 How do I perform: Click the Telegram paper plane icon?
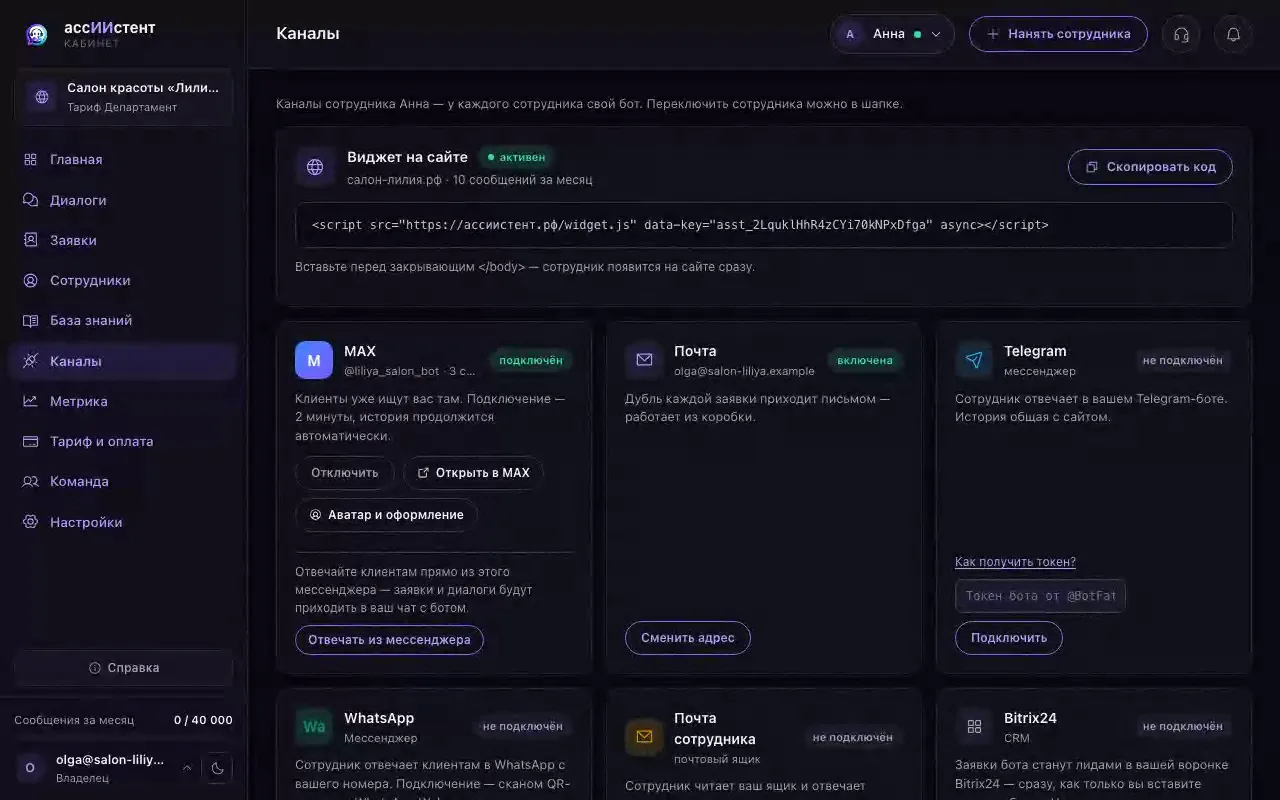pos(974,360)
